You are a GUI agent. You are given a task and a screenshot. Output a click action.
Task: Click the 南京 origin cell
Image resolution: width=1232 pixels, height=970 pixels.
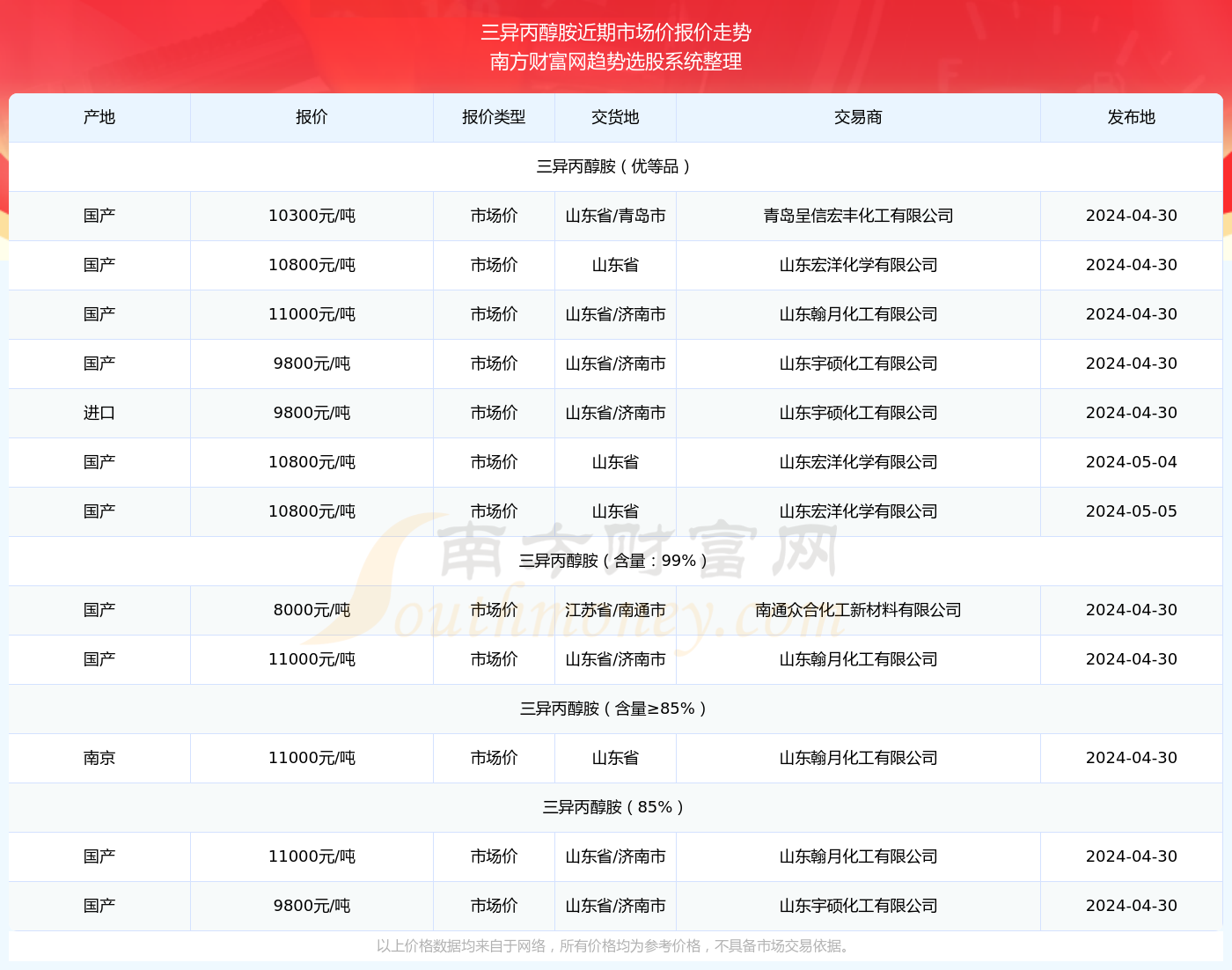point(99,758)
